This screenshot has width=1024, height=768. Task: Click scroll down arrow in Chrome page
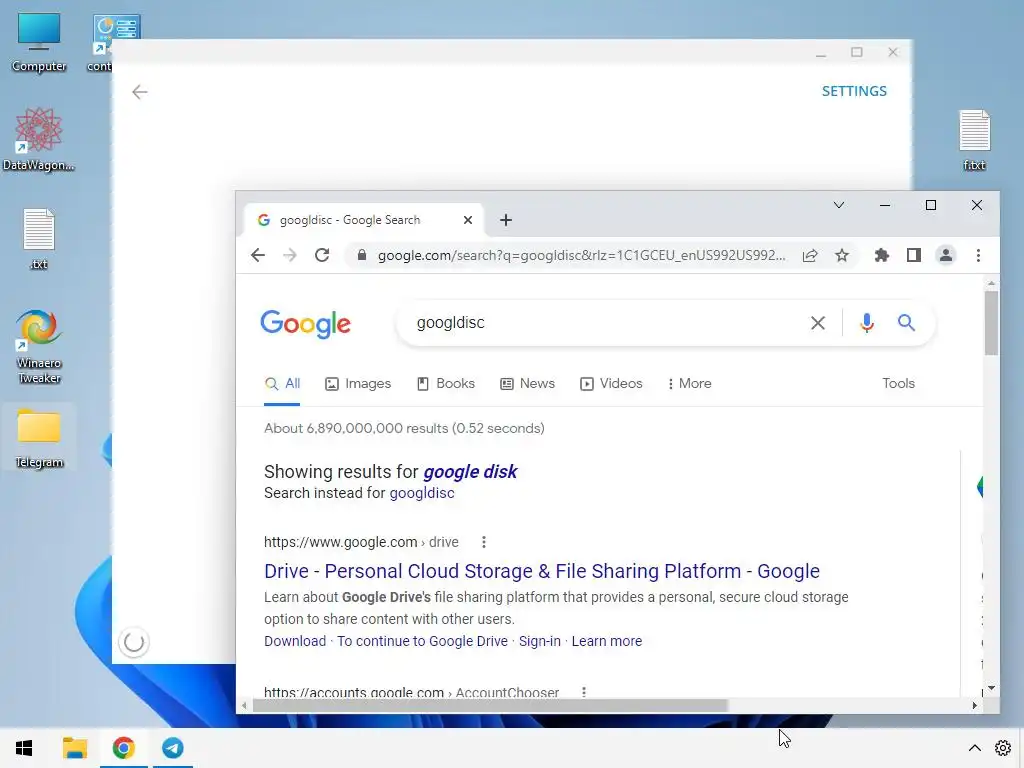991,688
